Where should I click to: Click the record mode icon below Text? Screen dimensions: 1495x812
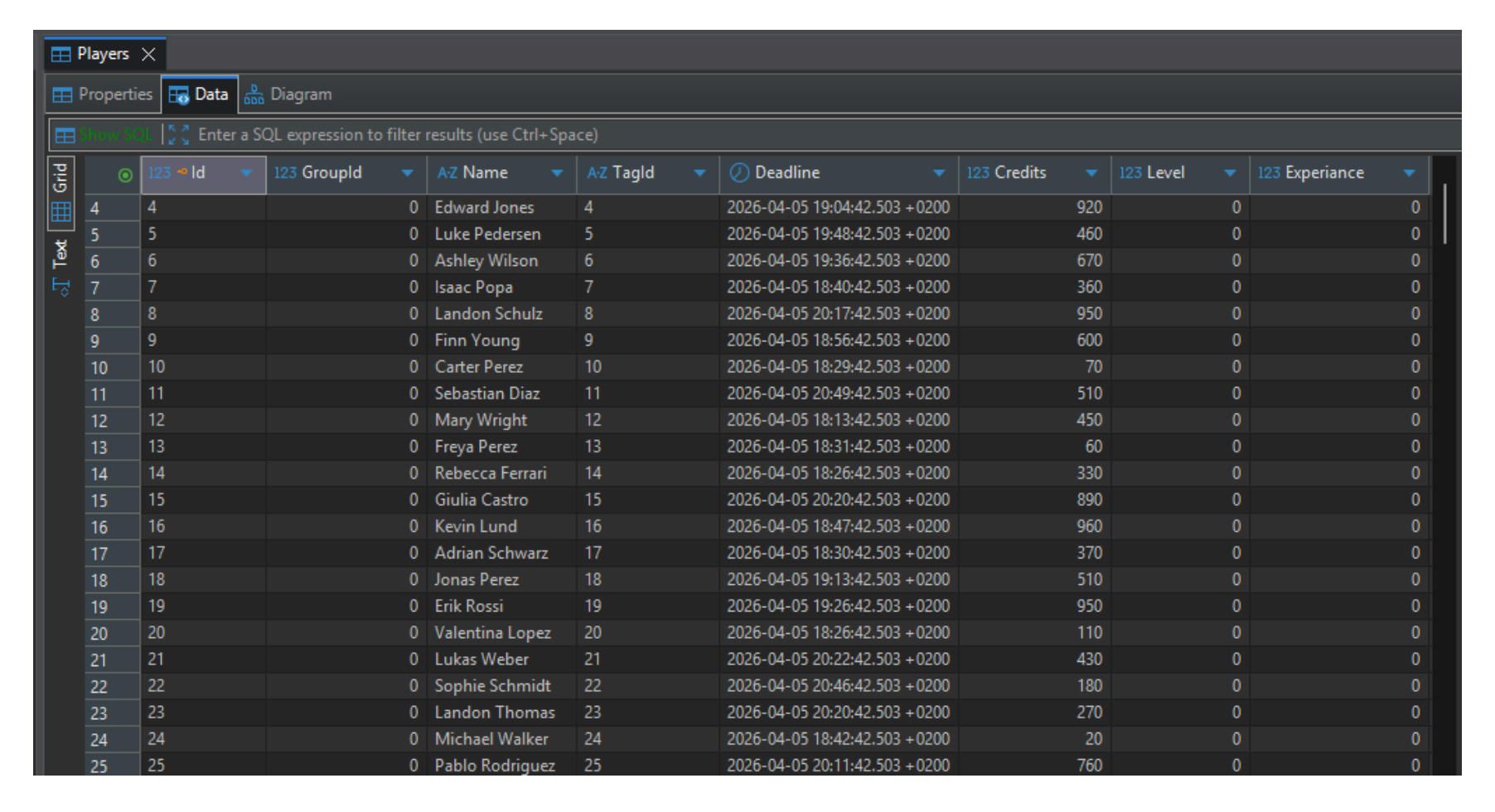coord(61,288)
